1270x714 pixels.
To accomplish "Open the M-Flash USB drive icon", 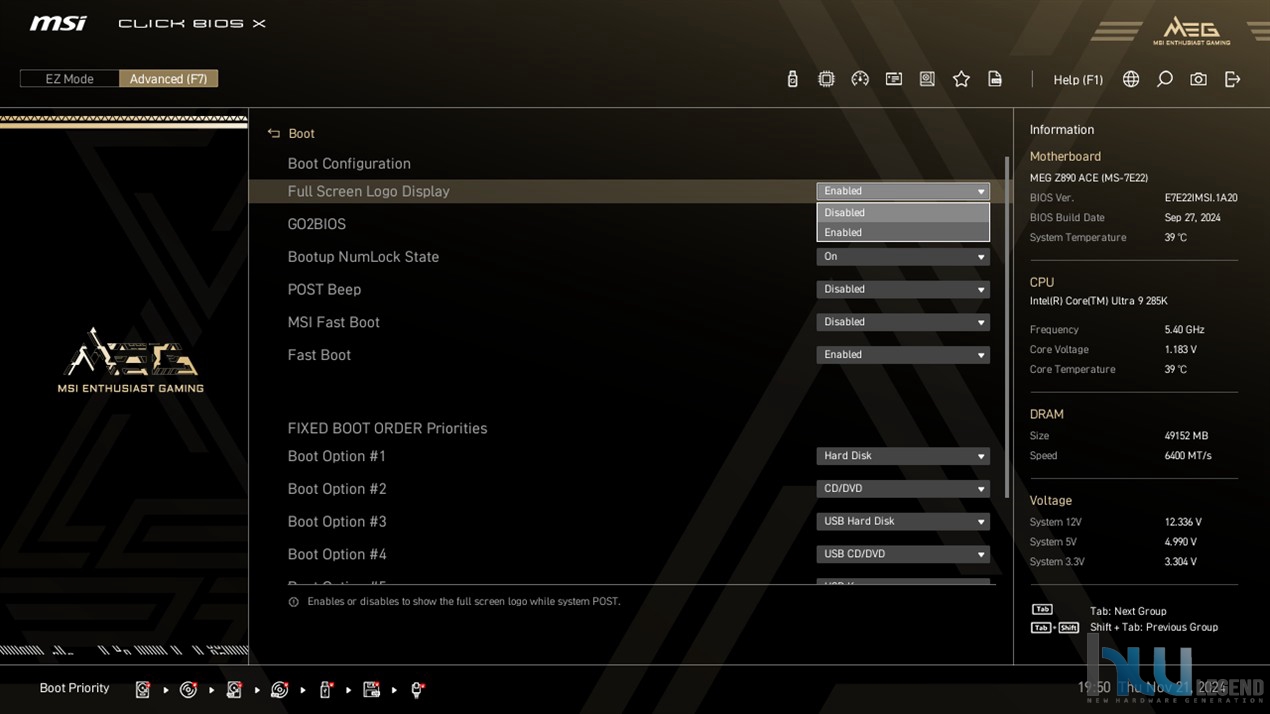I will pos(792,79).
